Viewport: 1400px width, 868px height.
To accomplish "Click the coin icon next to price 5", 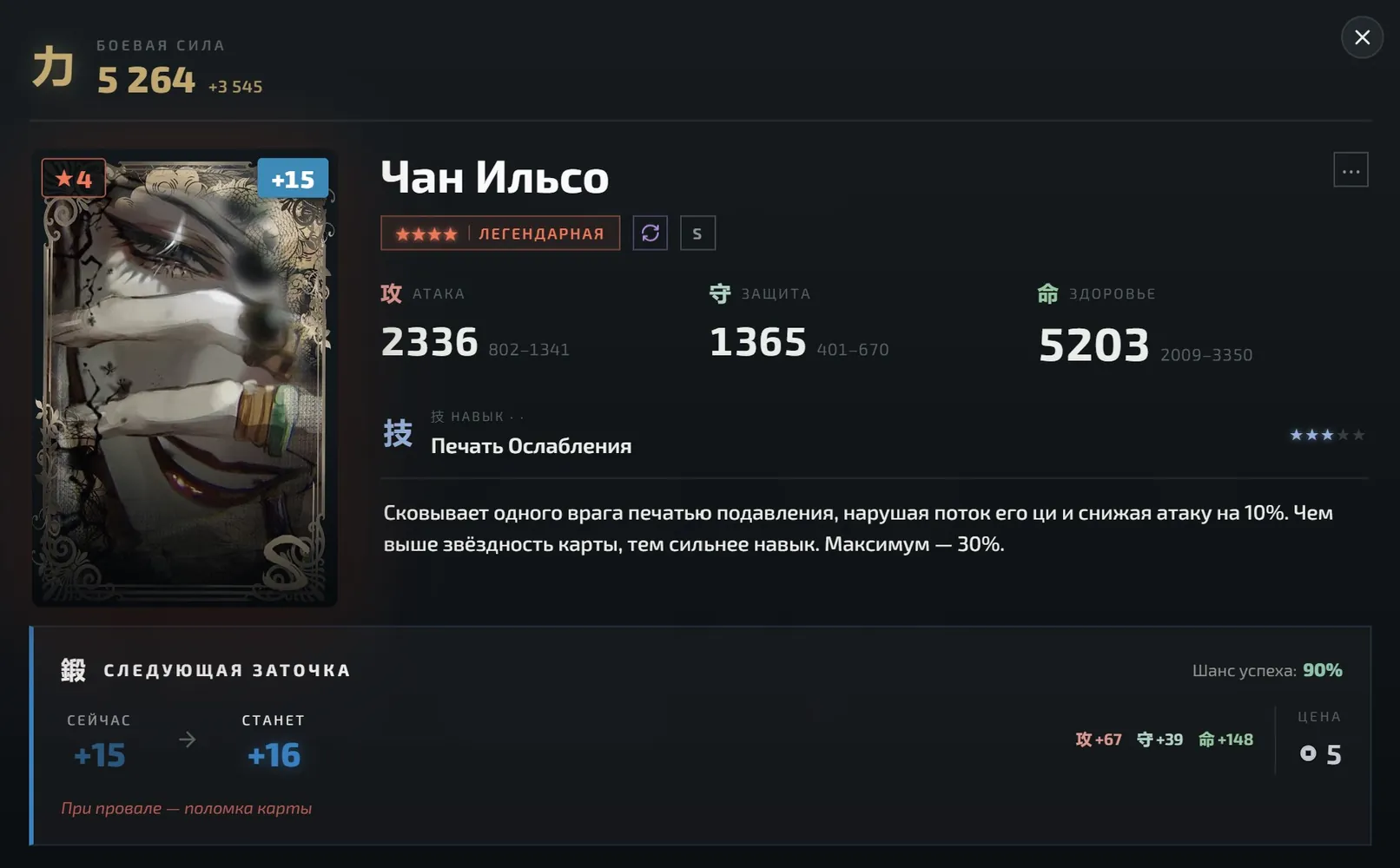I will (x=1308, y=753).
